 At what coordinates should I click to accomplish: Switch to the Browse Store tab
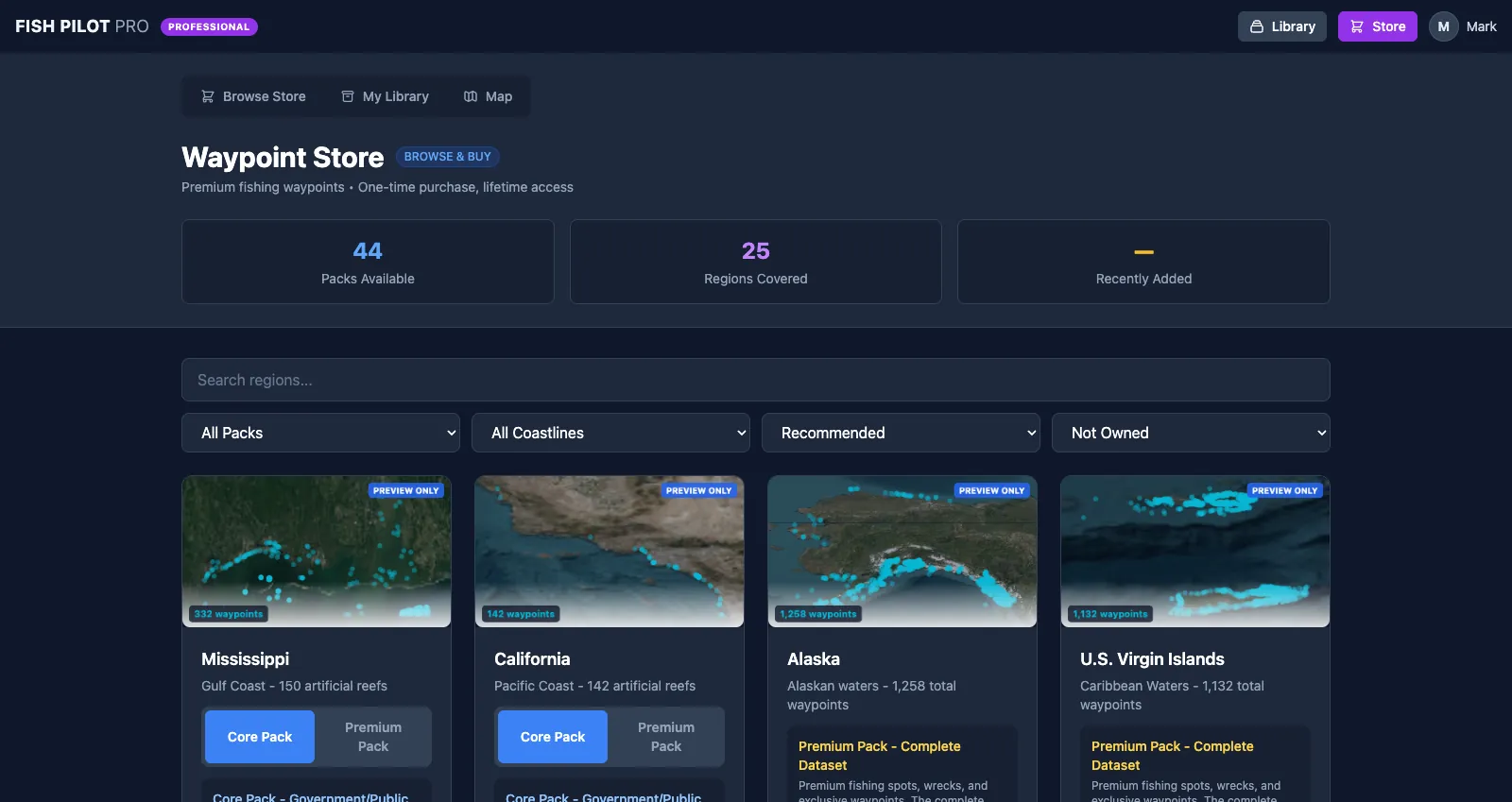253,96
